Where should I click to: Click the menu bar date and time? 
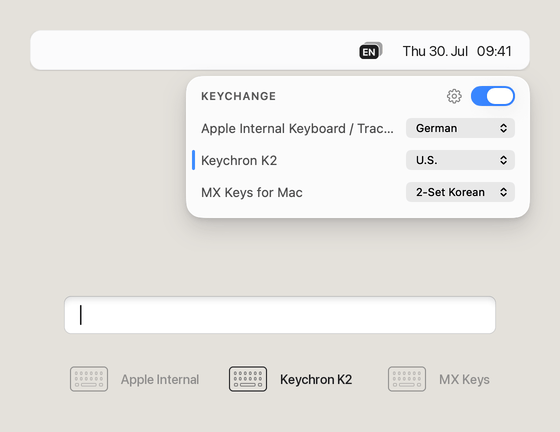pyautogui.click(x=457, y=51)
